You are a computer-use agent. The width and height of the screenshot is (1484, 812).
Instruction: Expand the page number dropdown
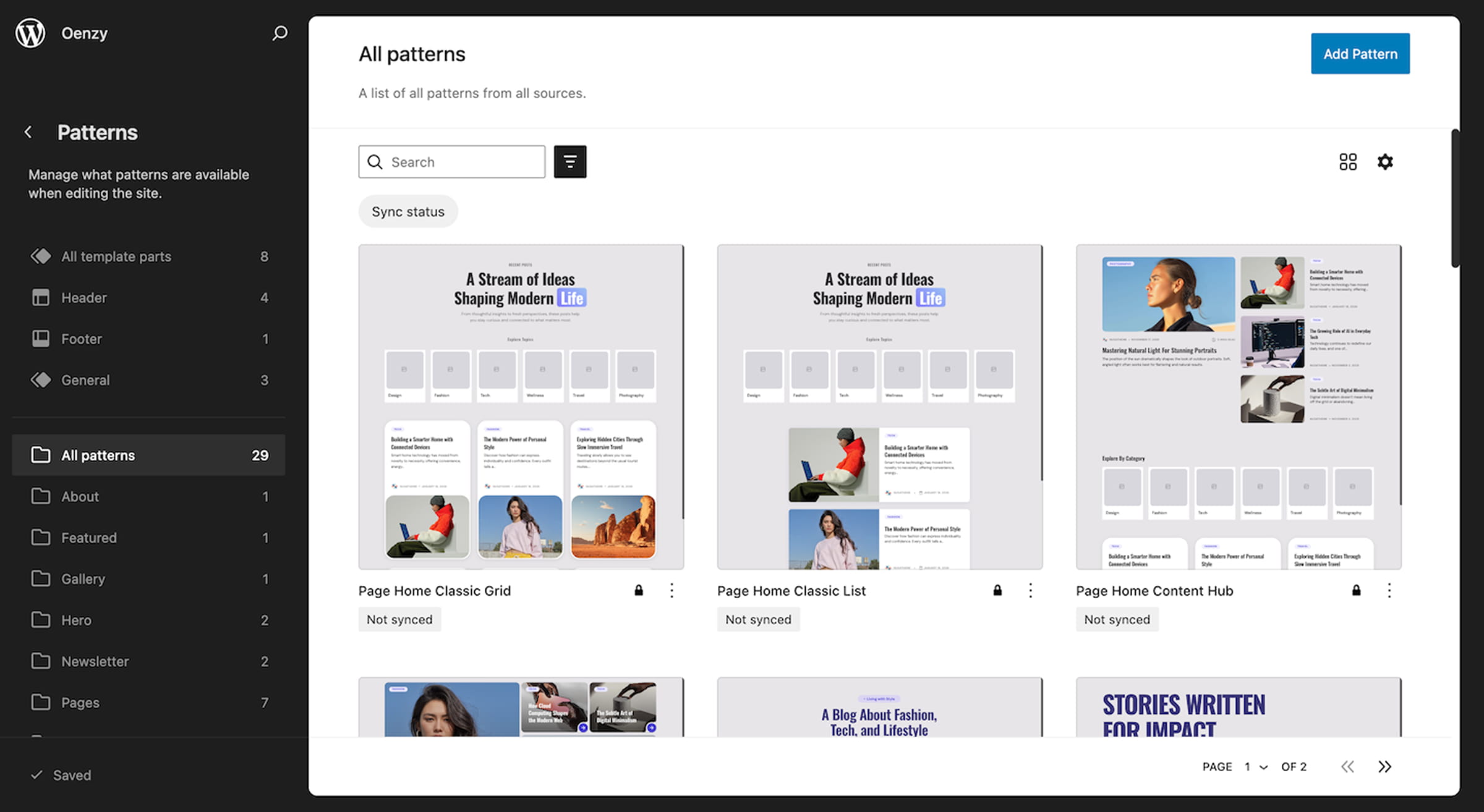(x=1256, y=767)
